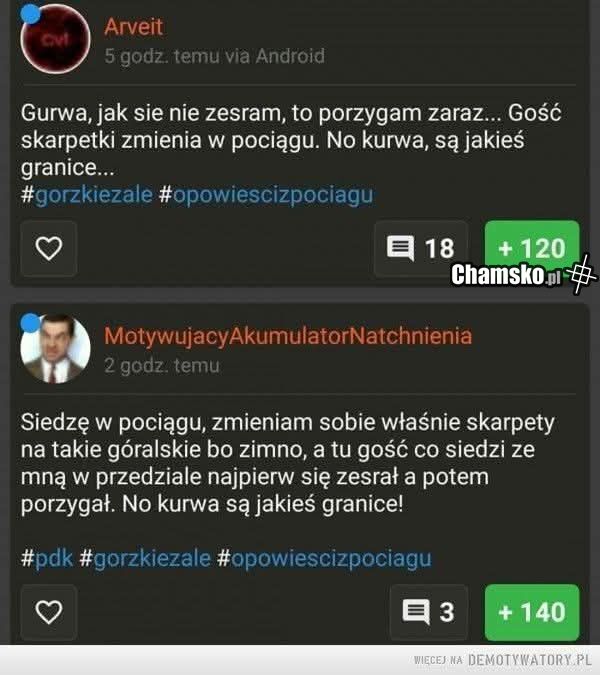This screenshot has height=675, width=600.
Task: Click the '5 godz. temu via Android' timestamp
Action: [214, 56]
